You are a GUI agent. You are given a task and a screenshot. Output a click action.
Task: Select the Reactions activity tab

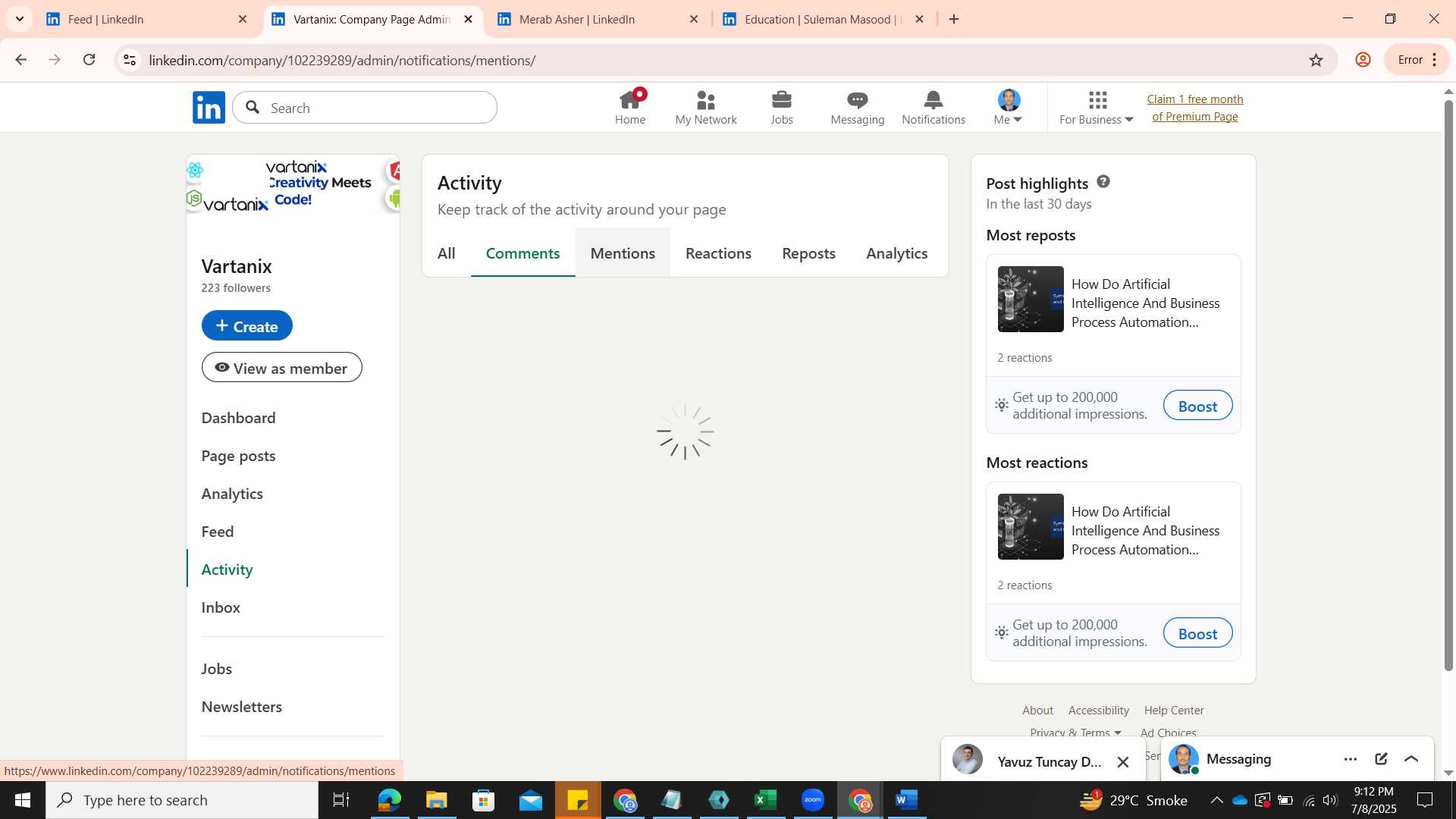click(718, 253)
